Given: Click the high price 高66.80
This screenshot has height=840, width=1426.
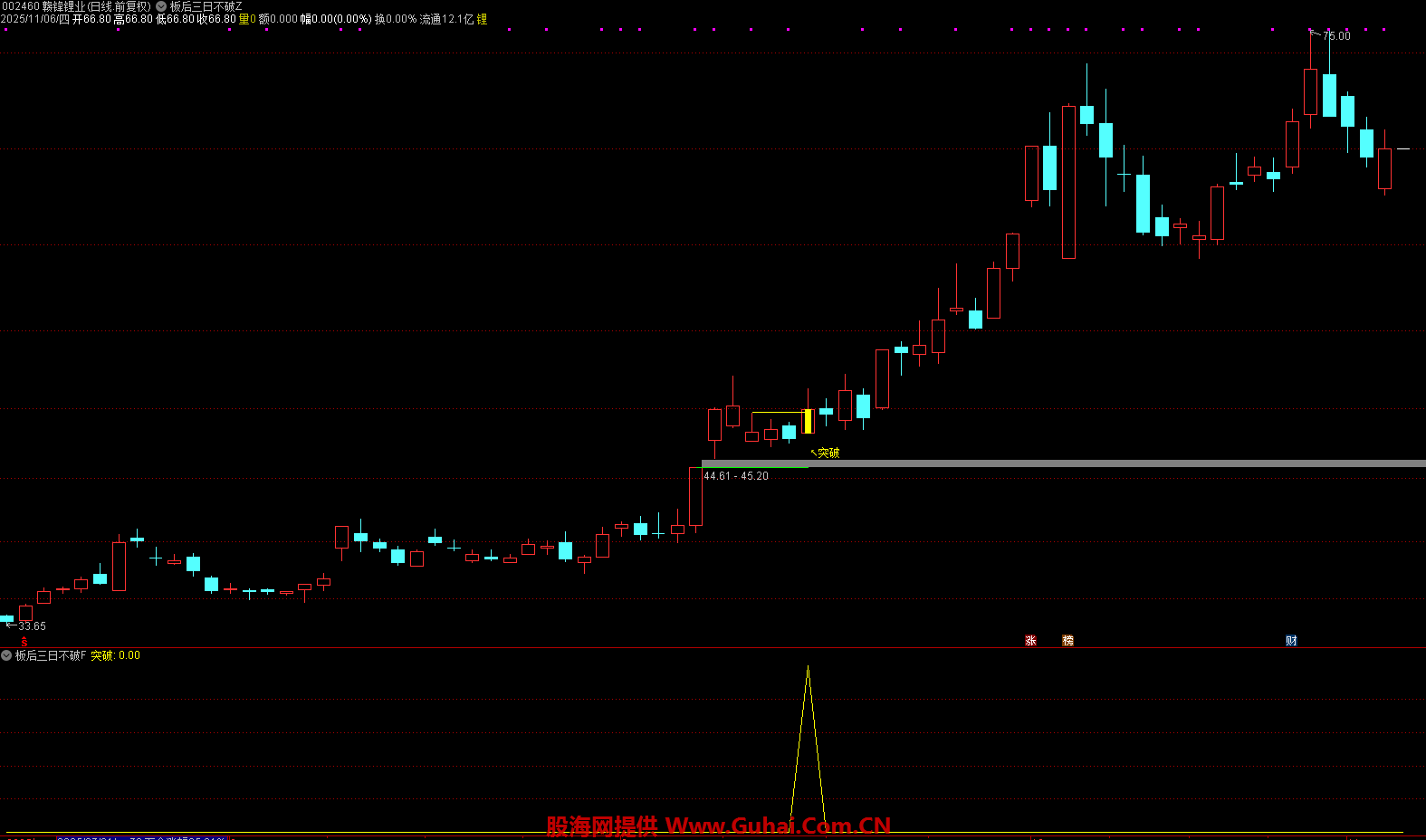Looking at the screenshot, I should click(133, 19).
